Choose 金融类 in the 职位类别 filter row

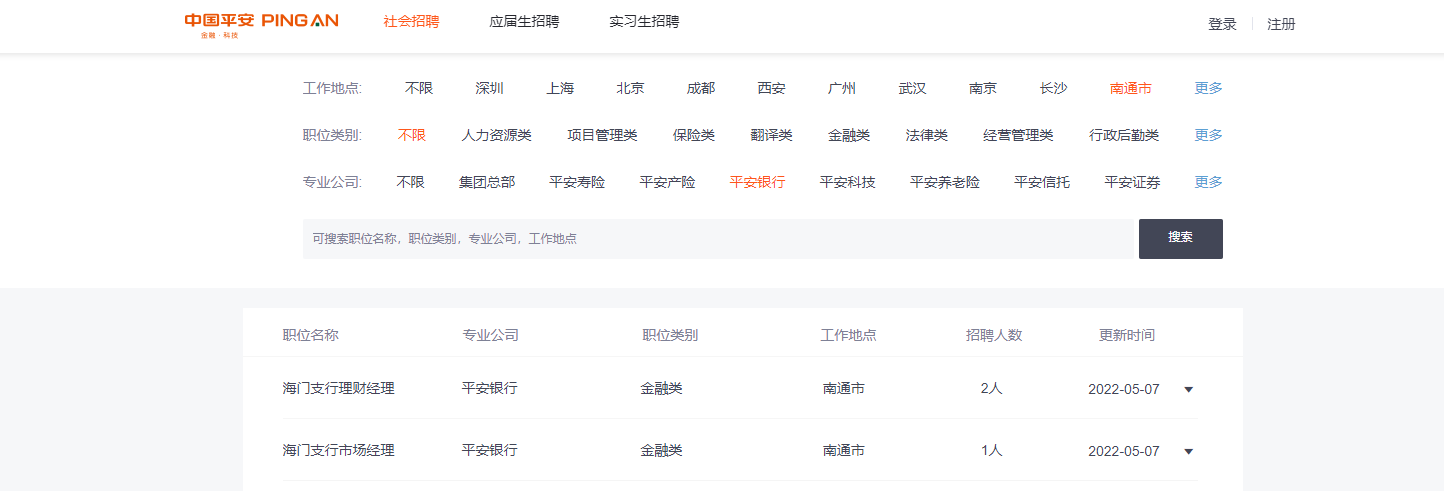[x=849, y=135]
